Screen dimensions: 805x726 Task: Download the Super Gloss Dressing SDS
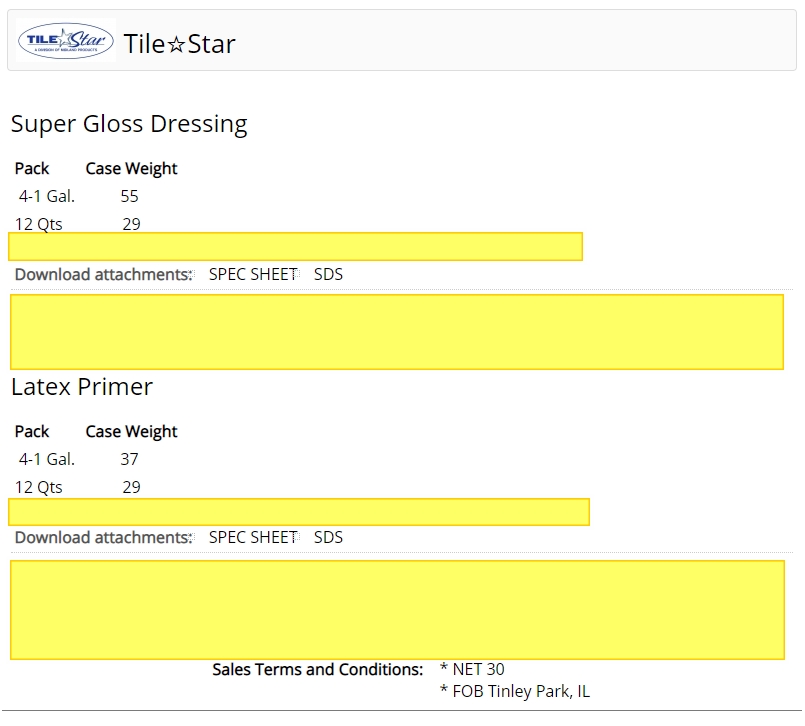coord(328,275)
